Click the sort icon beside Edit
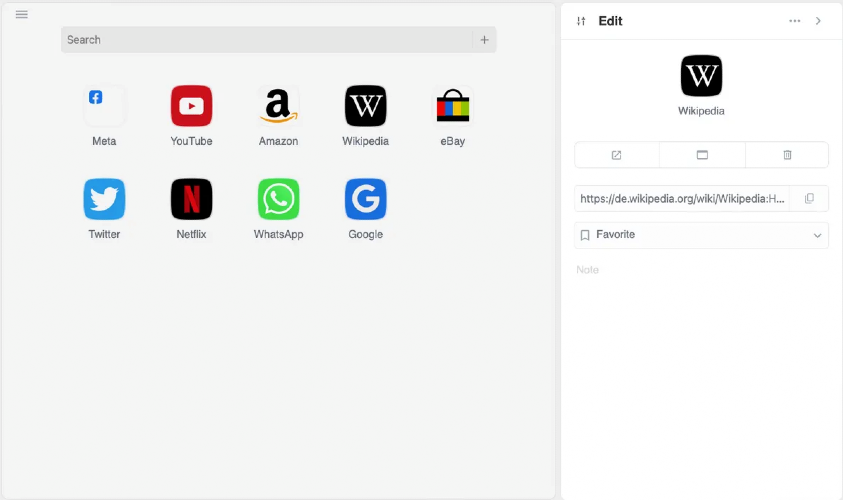843x500 pixels. (581, 21)
